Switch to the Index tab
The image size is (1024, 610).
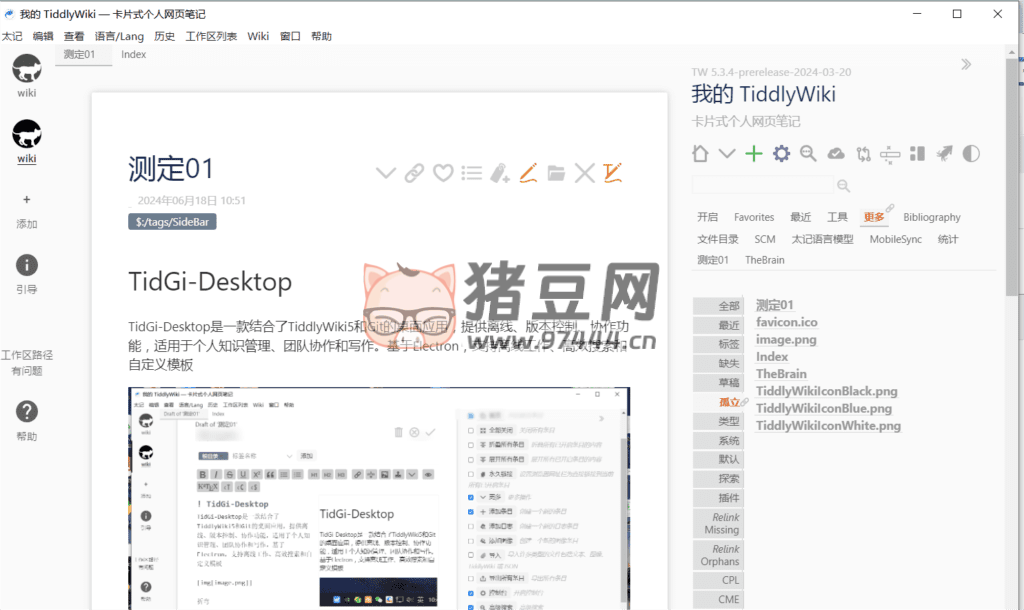click(x=133, y=55)
